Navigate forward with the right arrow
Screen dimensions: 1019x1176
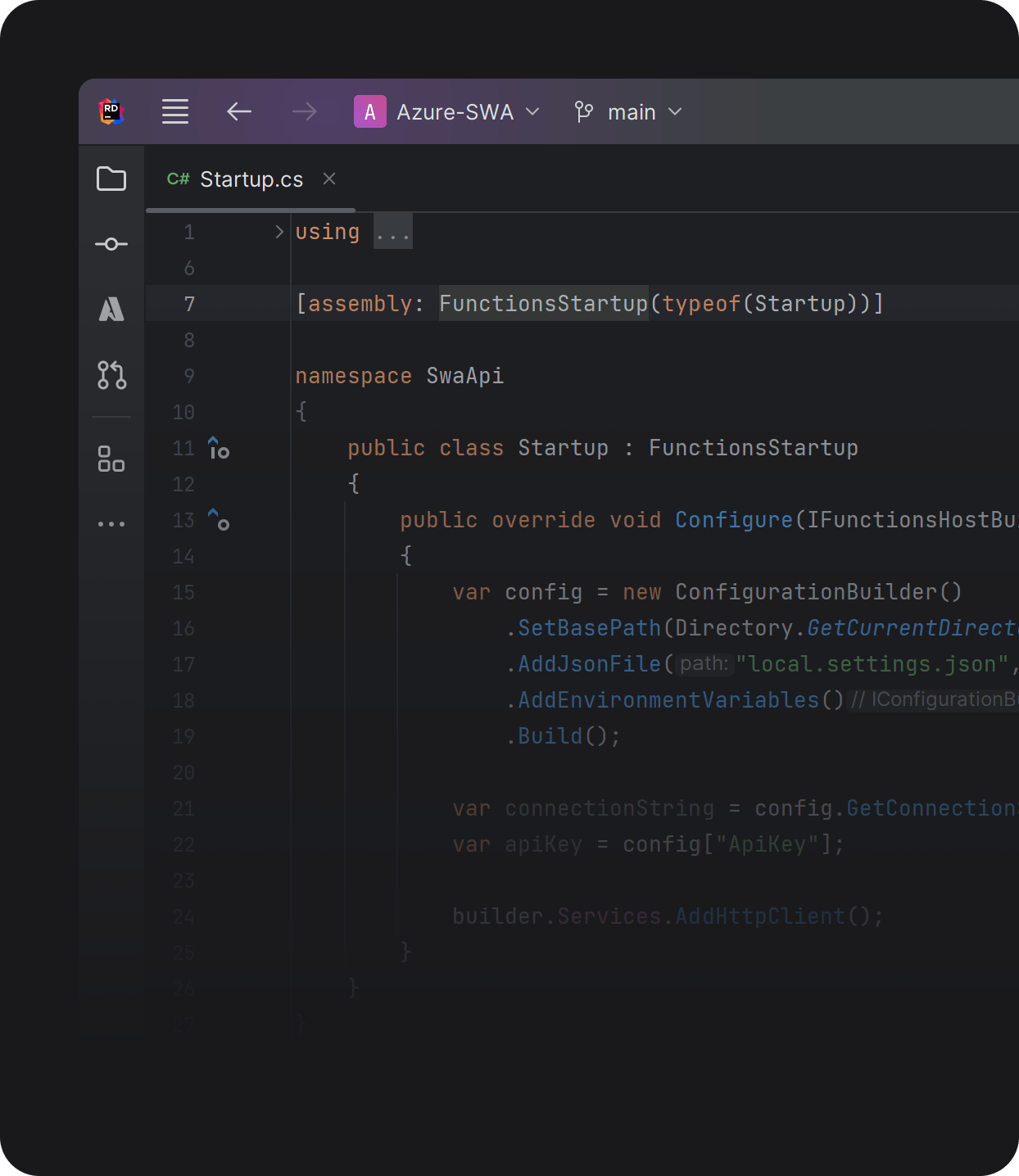(x=305, y=111)
